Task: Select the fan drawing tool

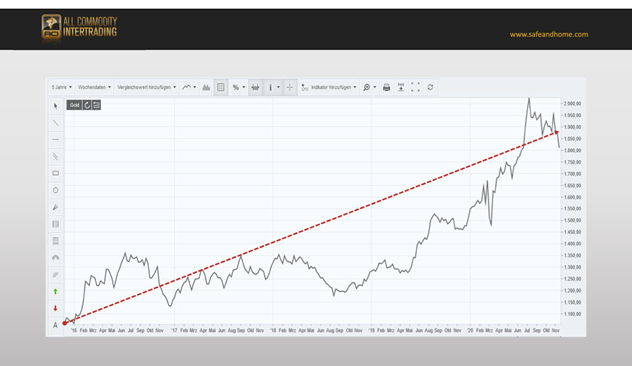Action: tap(56, 274)
